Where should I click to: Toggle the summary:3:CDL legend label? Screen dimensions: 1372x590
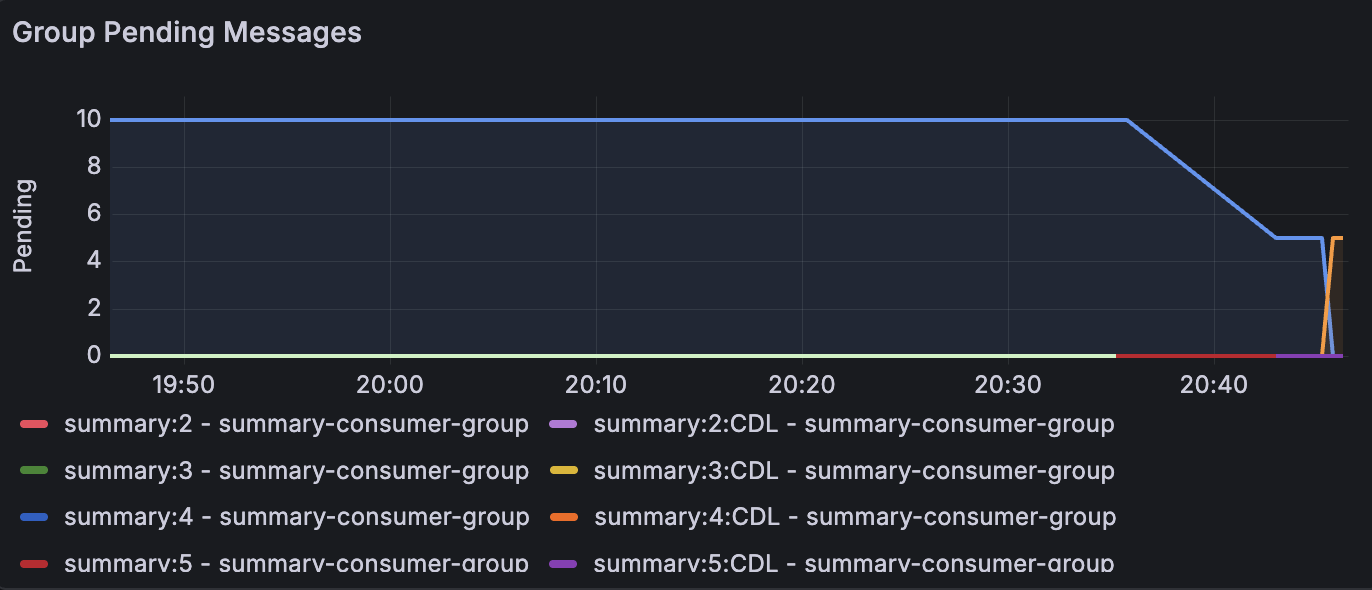[854, 471]
